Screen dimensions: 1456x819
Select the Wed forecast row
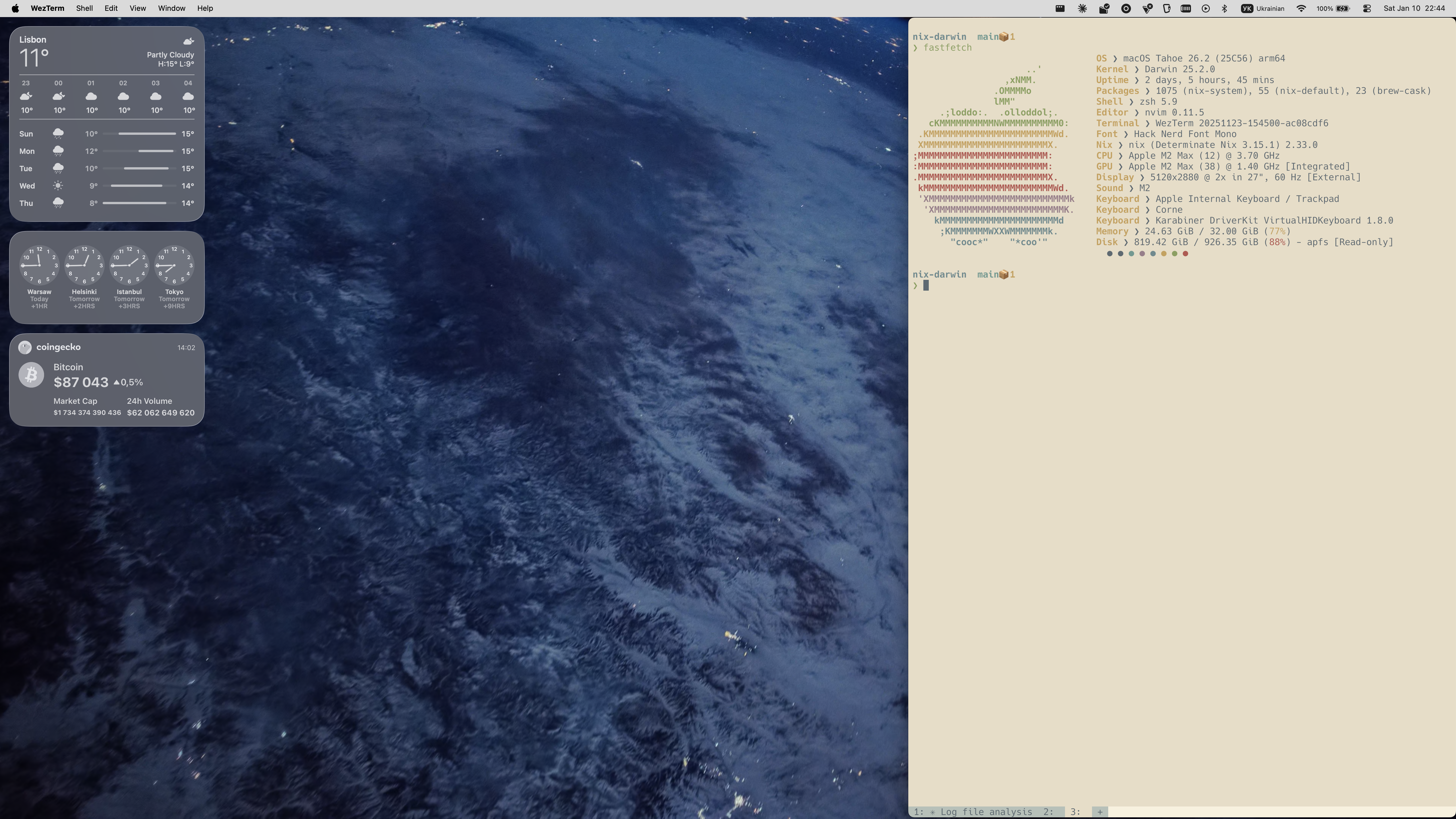[106, 186]
